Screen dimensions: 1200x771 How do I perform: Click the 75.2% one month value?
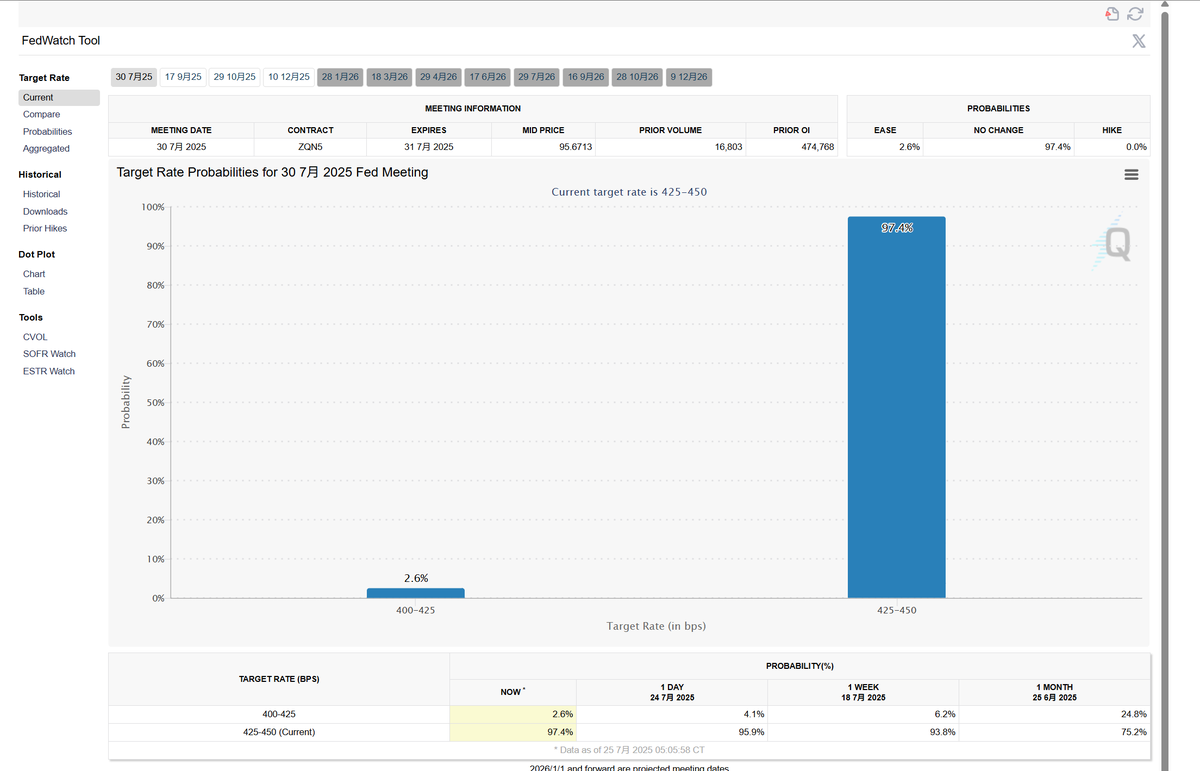click(1133, 732)
